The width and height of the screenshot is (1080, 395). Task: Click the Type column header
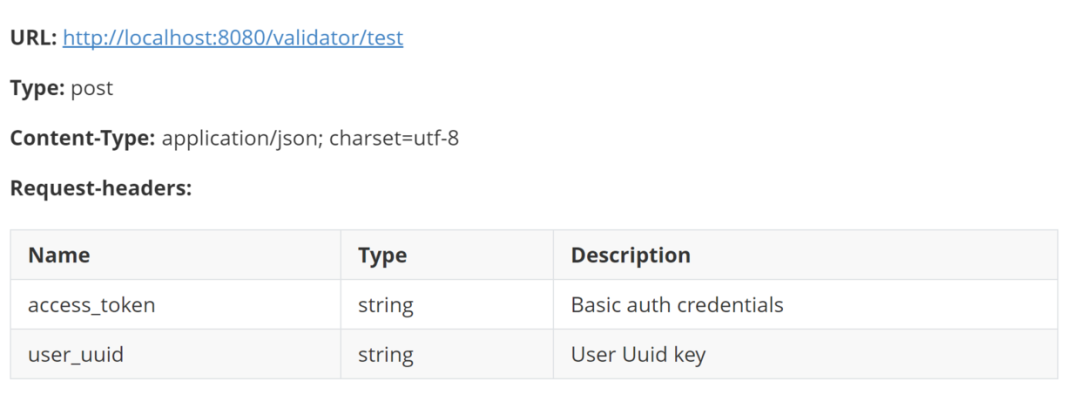447,255
